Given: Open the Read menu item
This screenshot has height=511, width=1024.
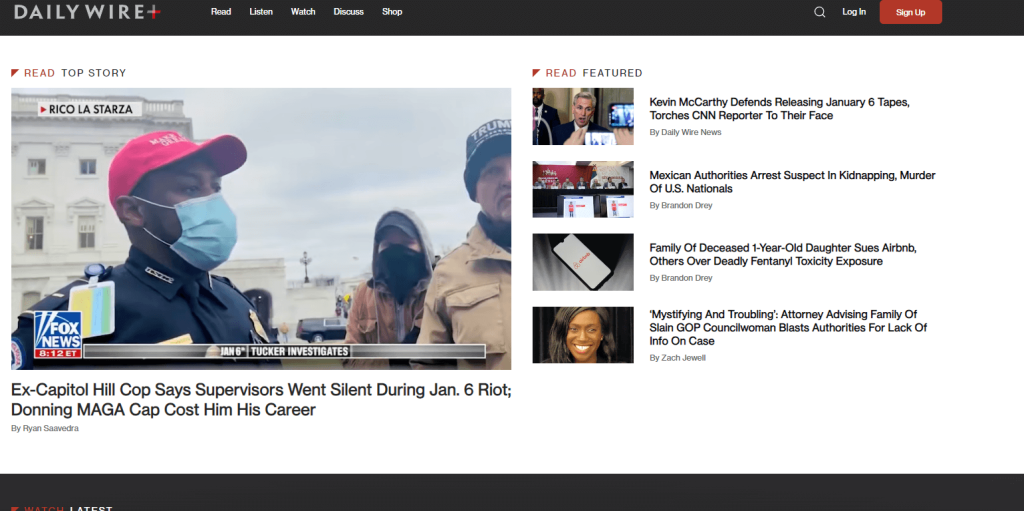Looking at the screenshot, I should [221, 12].
